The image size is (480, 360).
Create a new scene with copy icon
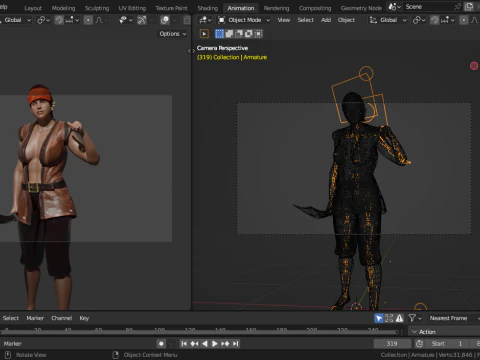click(469, 7)
